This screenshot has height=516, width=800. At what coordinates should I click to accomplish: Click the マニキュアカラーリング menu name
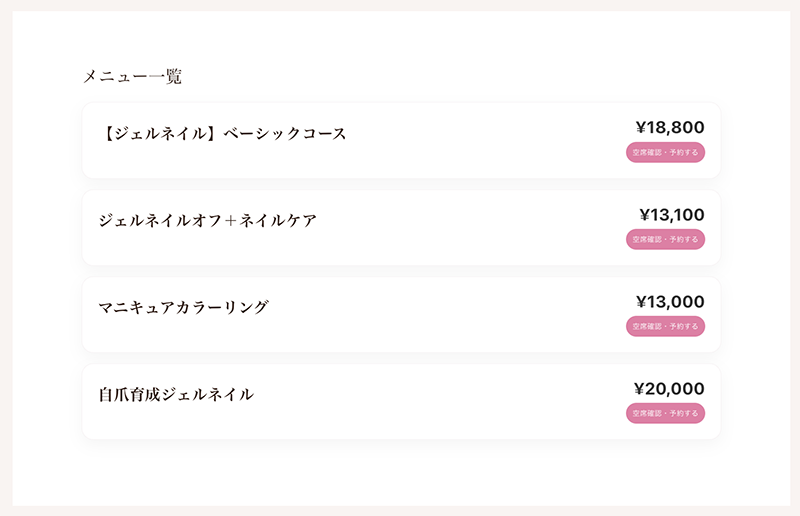tap(184, 307)
